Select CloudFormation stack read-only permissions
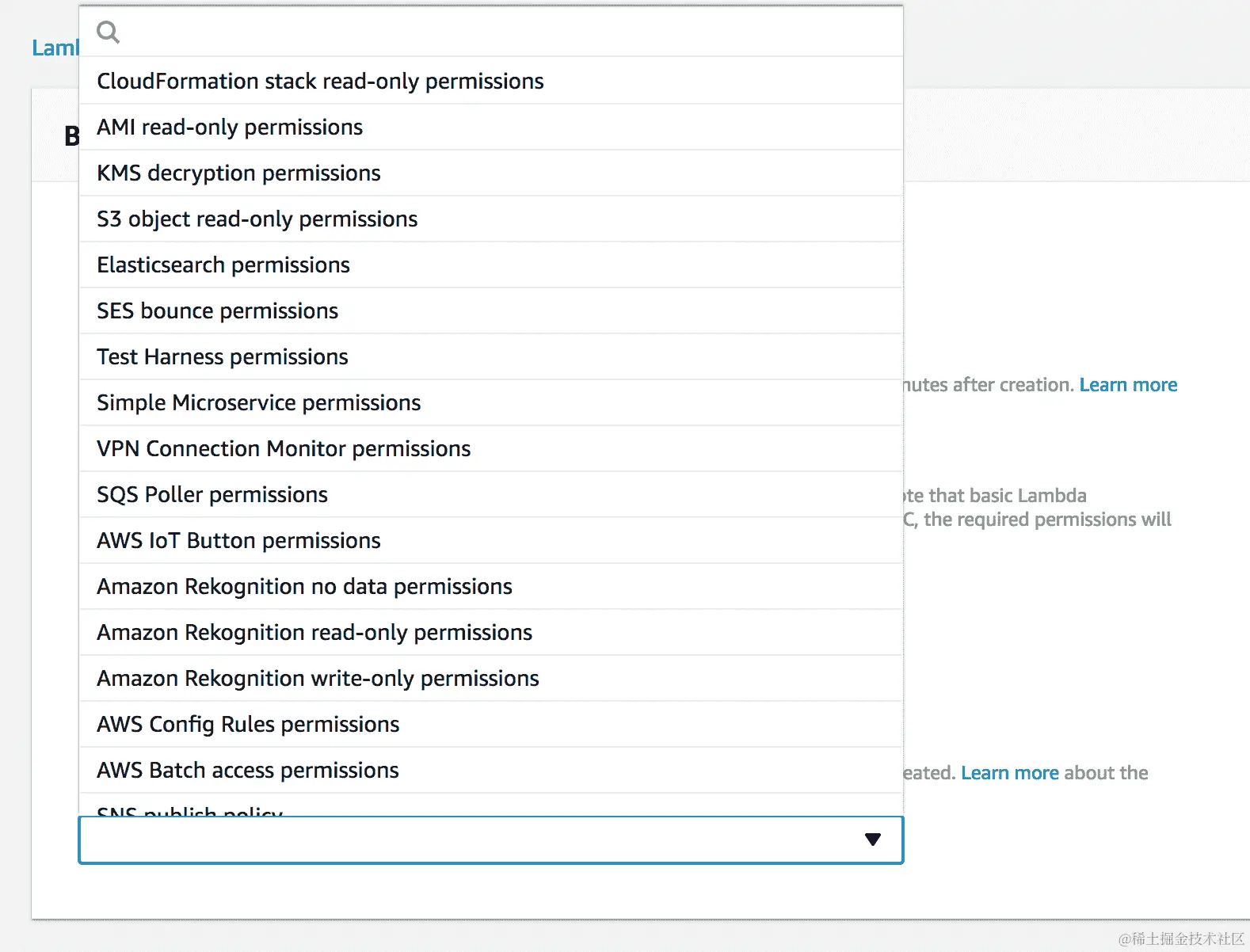The image size is (1250, 952). [320, 82]
